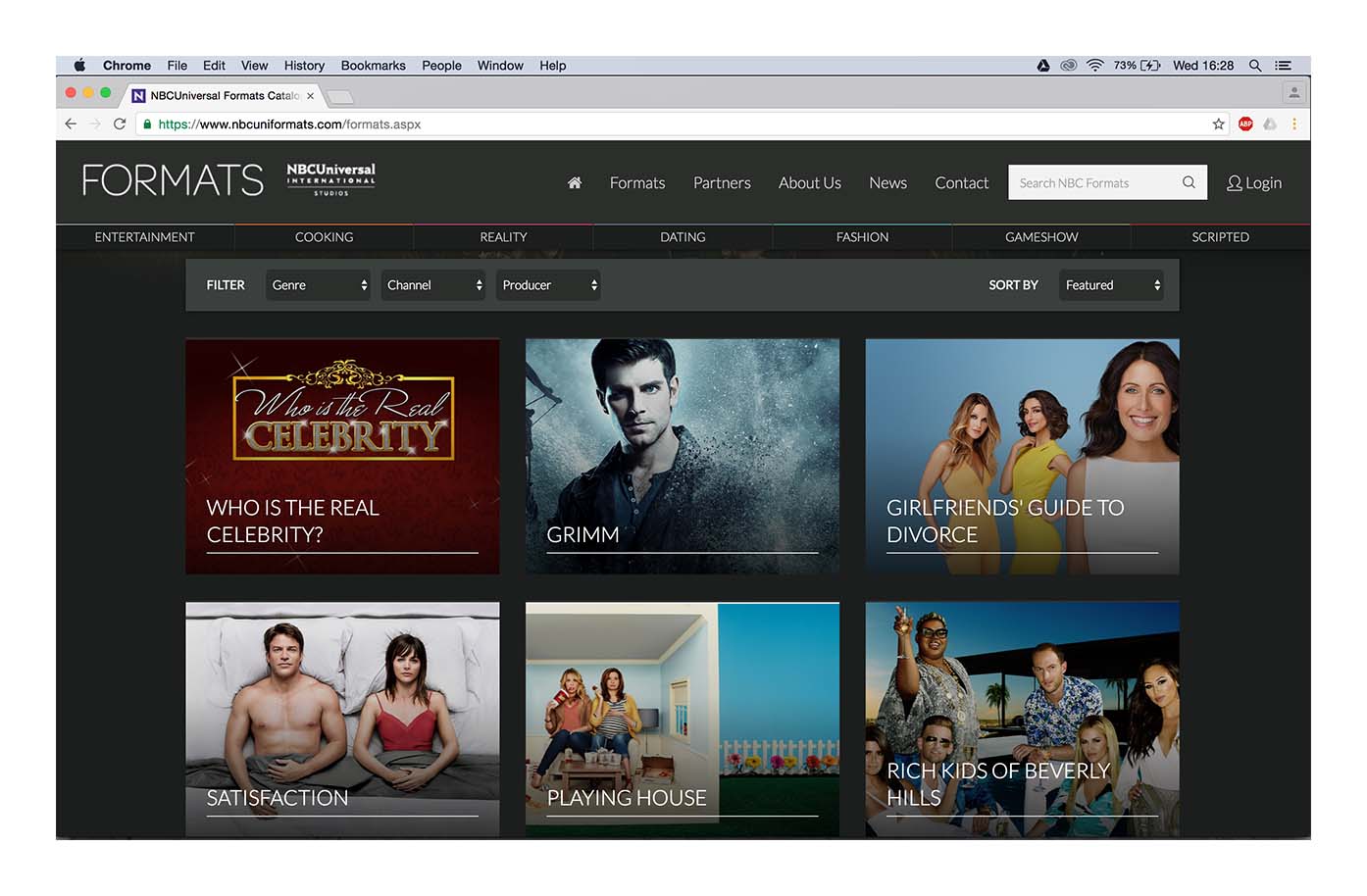Open Notification Center list icon
This screenshot has width=1367, height=896.
coord(1283,66)
